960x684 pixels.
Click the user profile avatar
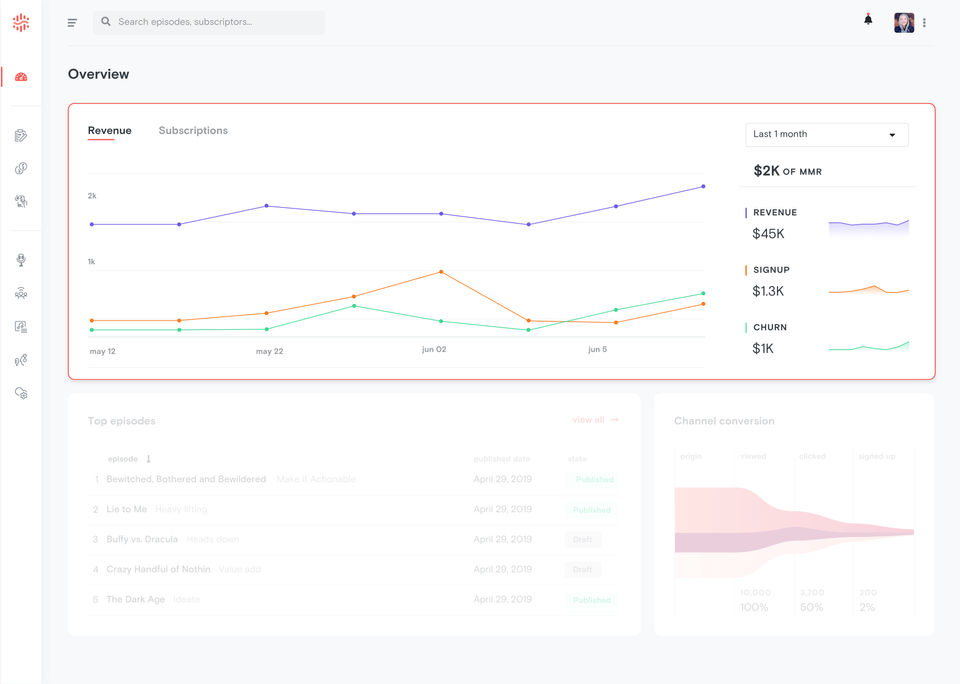[x=904, y=23]
